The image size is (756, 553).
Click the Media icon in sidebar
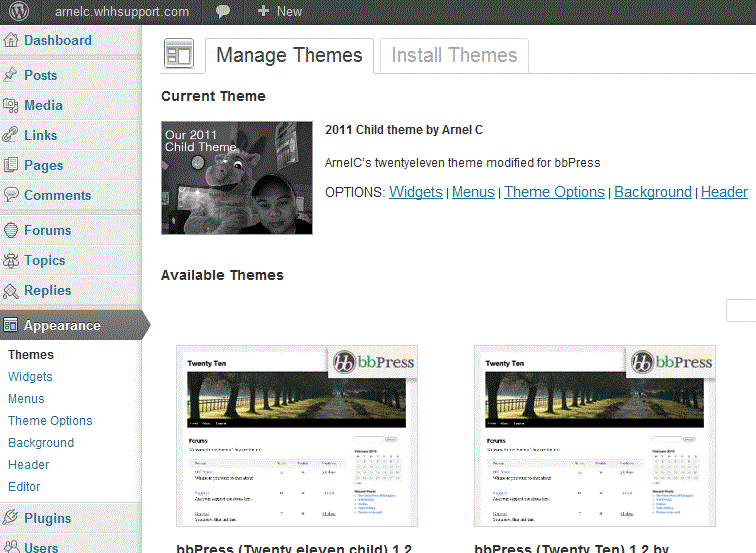[11, 105]
